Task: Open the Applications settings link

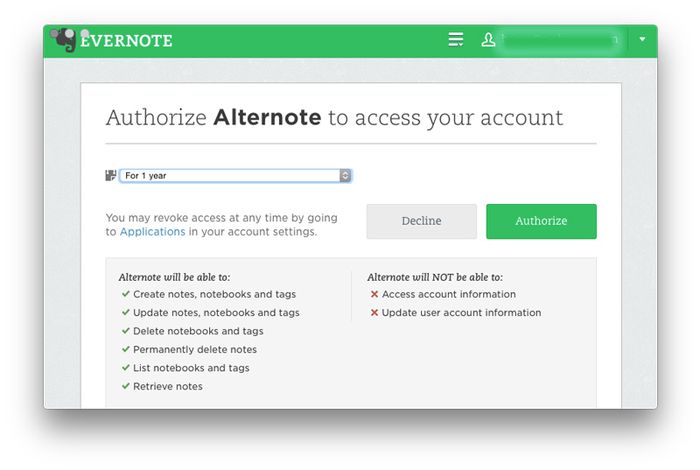Action: click(152, 232)
